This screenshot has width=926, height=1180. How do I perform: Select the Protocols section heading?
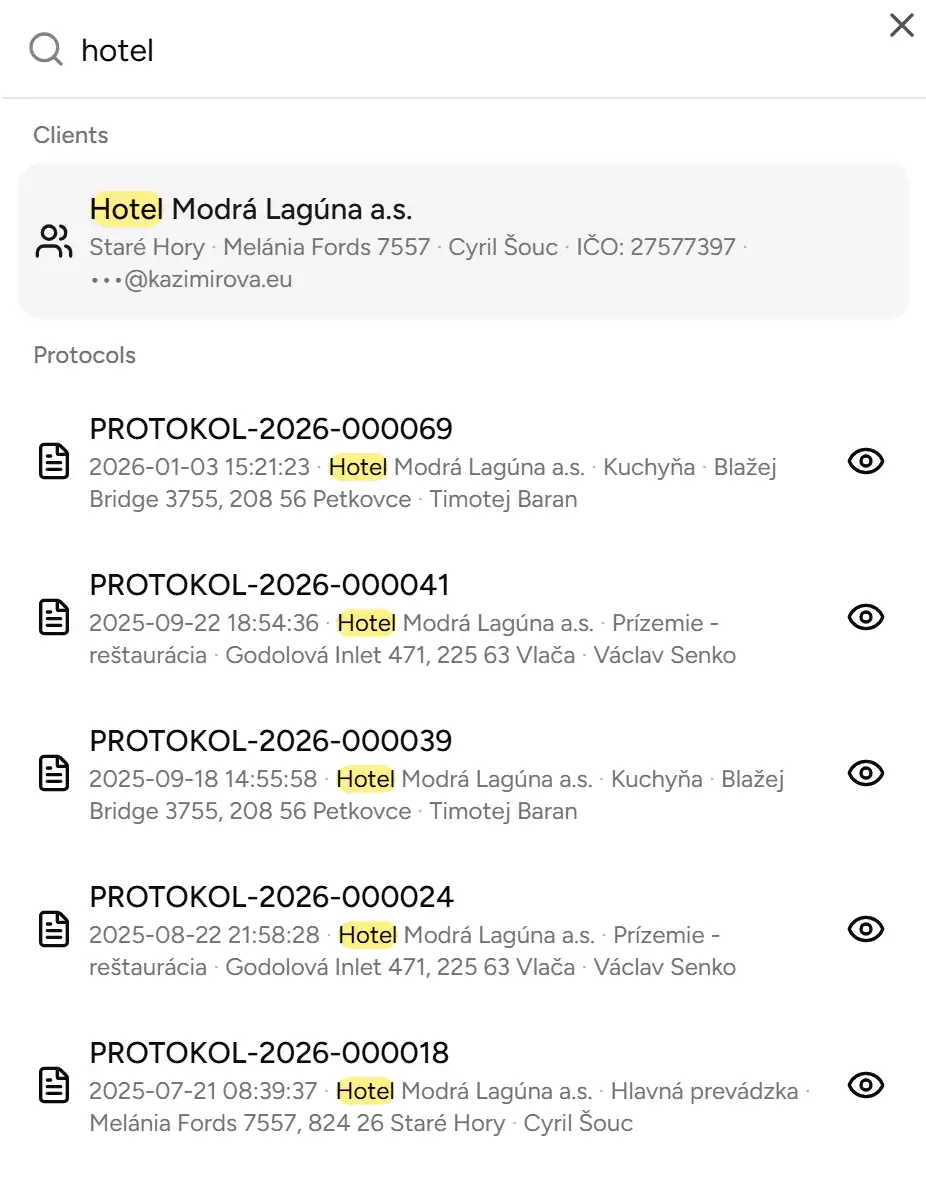[85, 355]
